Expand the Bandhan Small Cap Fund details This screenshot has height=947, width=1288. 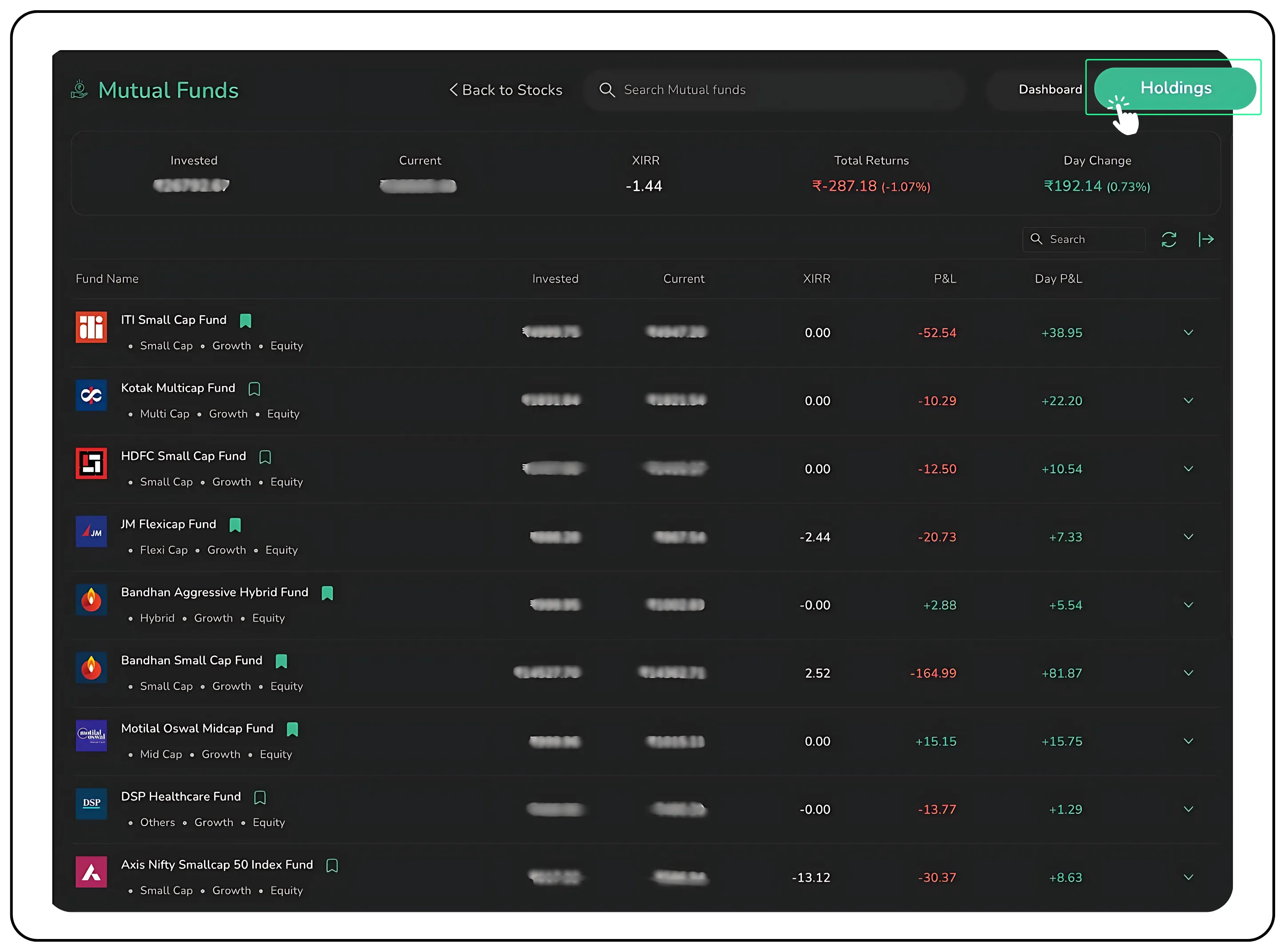point(1189,673)
